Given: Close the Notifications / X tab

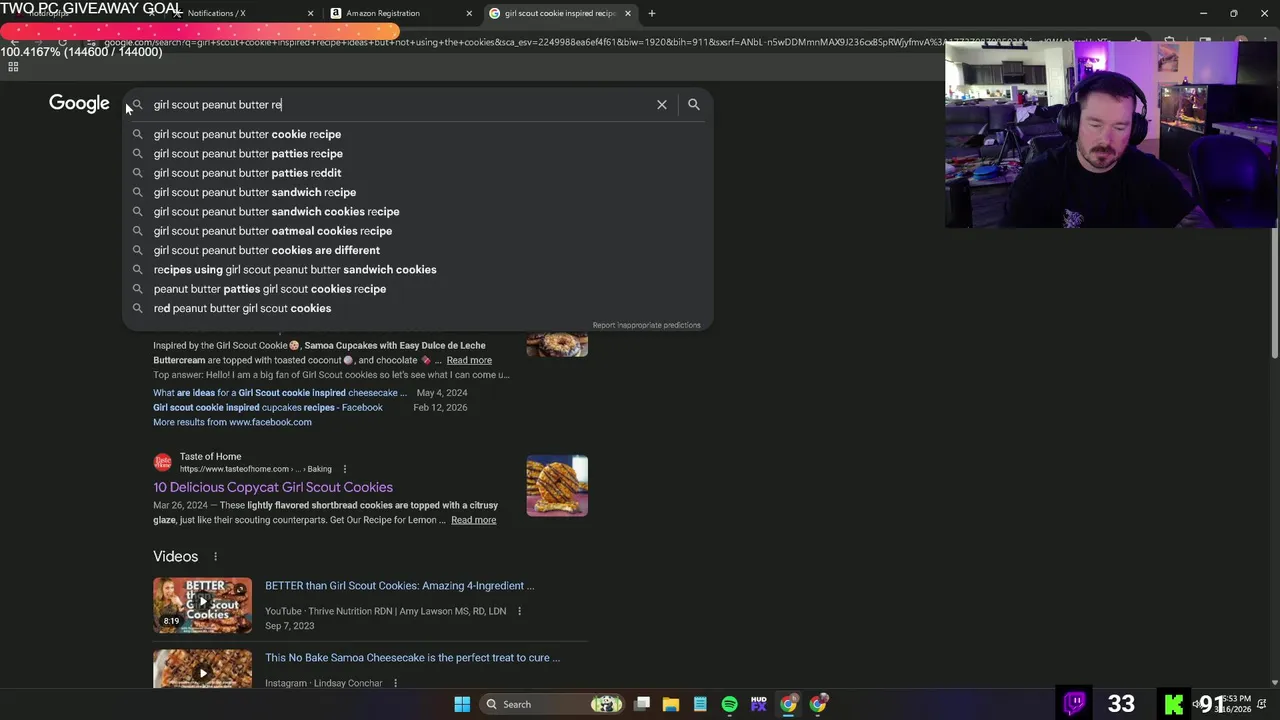Looking at the screenshot, I should (x=310, y=13).
